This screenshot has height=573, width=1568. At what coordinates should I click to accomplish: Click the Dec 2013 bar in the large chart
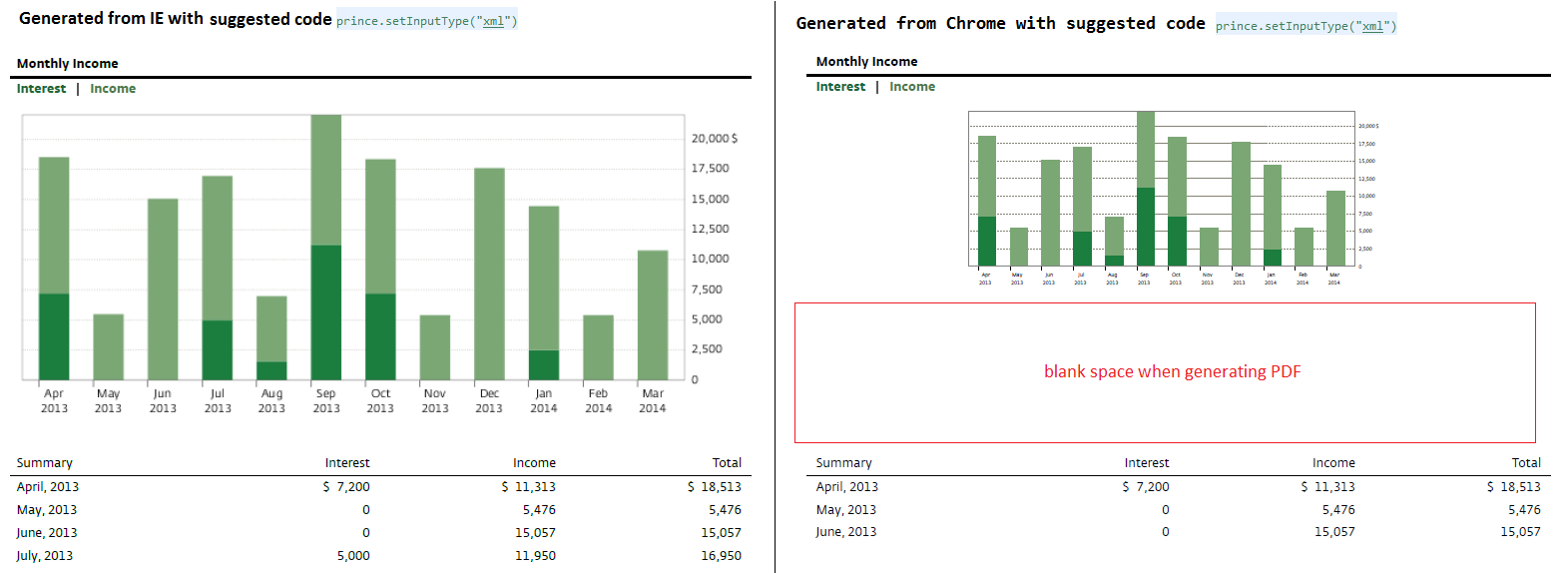tap(489, 274)
